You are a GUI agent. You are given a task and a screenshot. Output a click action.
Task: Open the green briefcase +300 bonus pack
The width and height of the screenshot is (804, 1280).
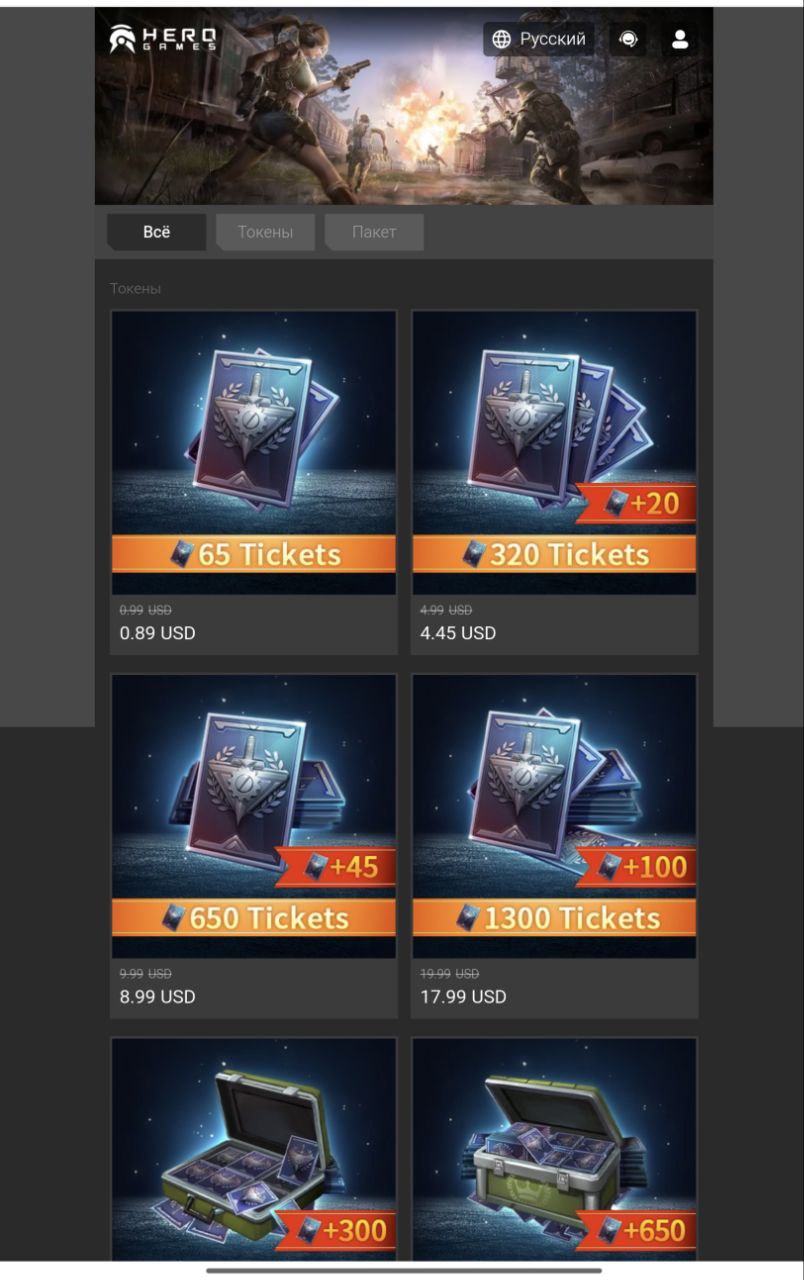point(254,1148)
